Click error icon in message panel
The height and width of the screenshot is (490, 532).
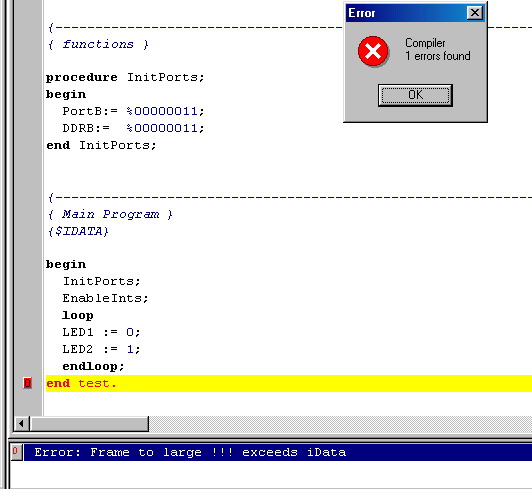pyautogui.click(x=16, y=452)
